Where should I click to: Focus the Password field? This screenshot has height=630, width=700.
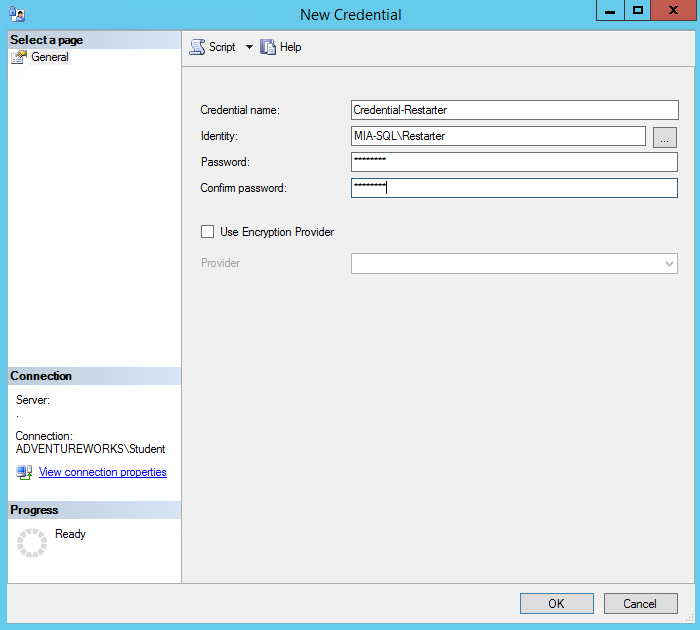coord(514,162)
